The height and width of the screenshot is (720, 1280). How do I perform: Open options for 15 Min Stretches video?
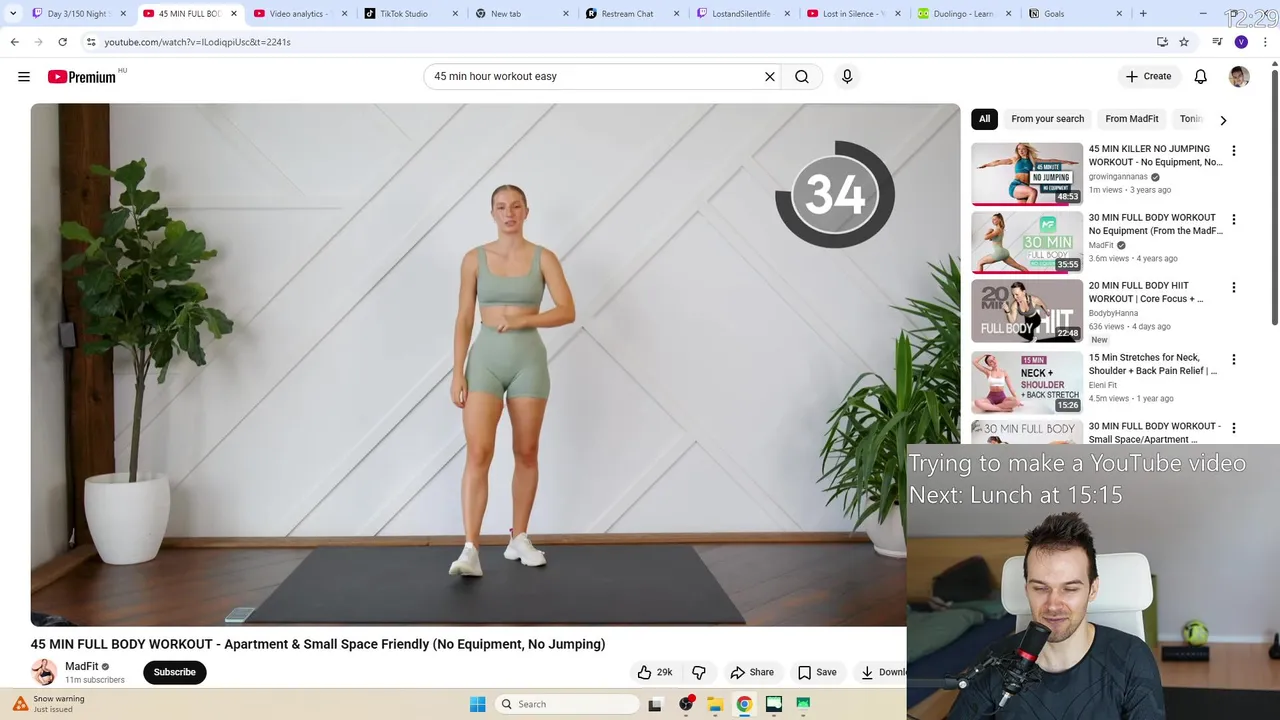1234,359
